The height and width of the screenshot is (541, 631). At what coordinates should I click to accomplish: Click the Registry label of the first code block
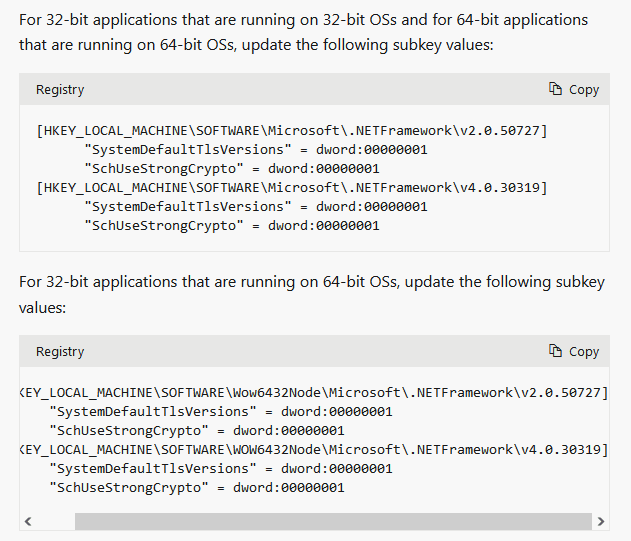tap(60, 90)
